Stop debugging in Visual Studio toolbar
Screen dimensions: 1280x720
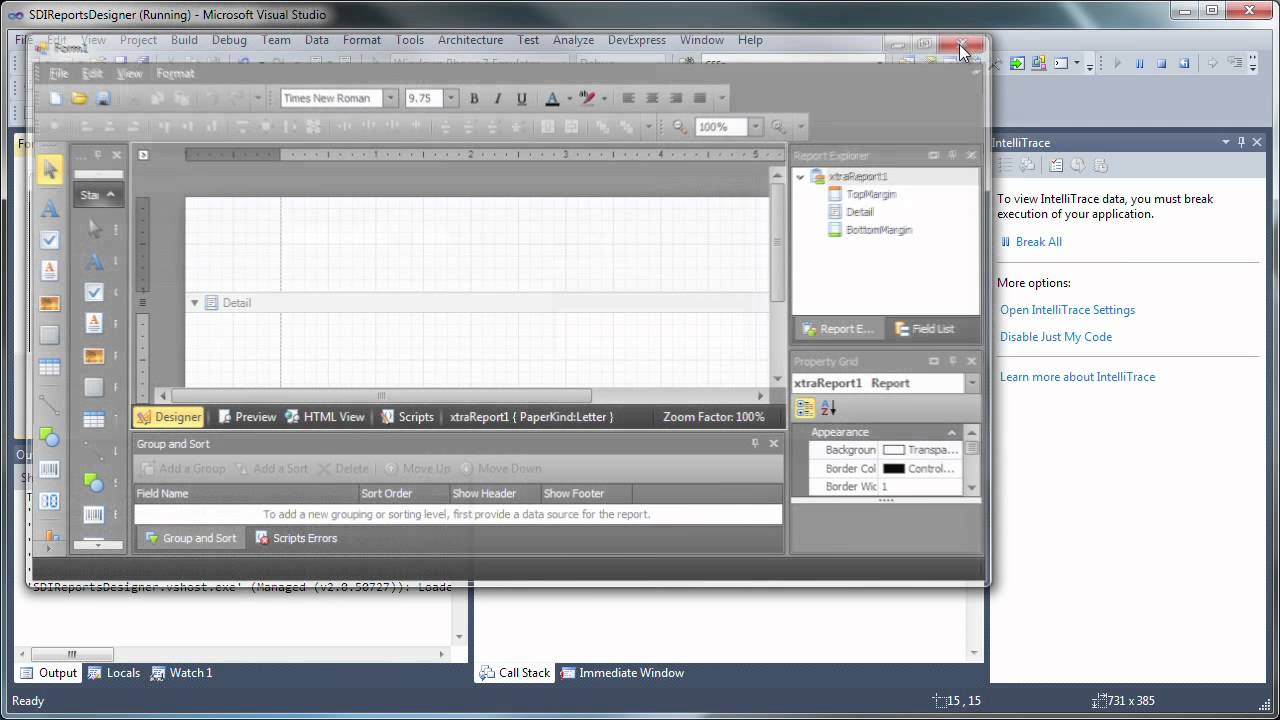pos(1161,63)
